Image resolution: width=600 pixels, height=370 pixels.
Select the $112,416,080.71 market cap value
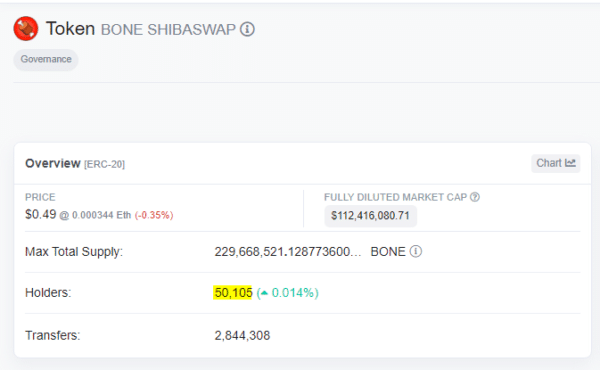(x=370, y=216)
